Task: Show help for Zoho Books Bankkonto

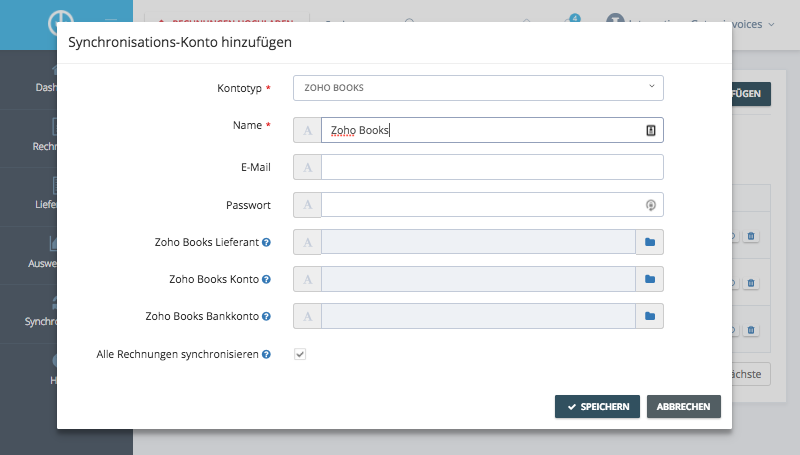Action: [266, 316]
